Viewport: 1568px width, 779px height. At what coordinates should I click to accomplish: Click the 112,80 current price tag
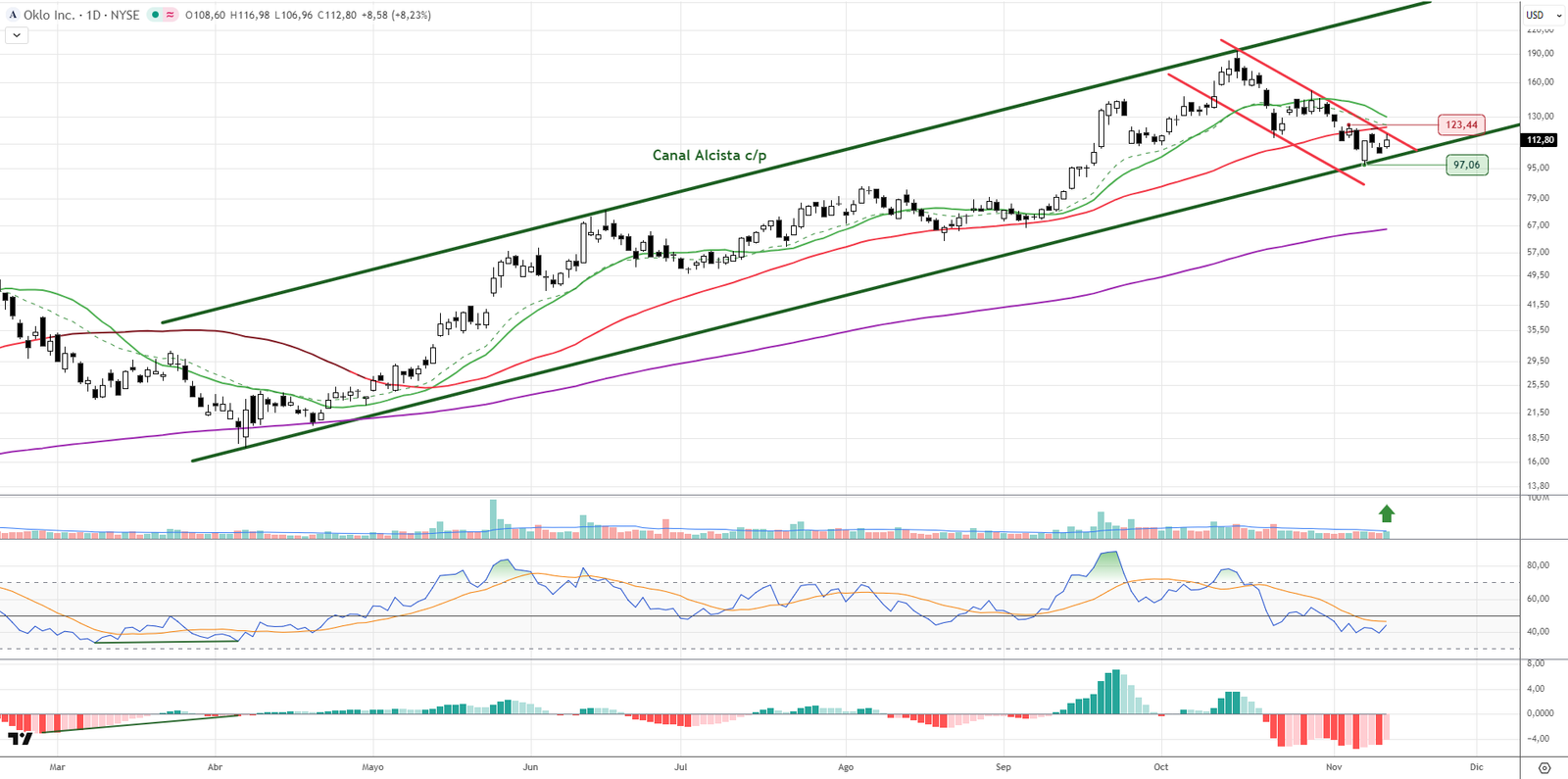coord(1541,140)
